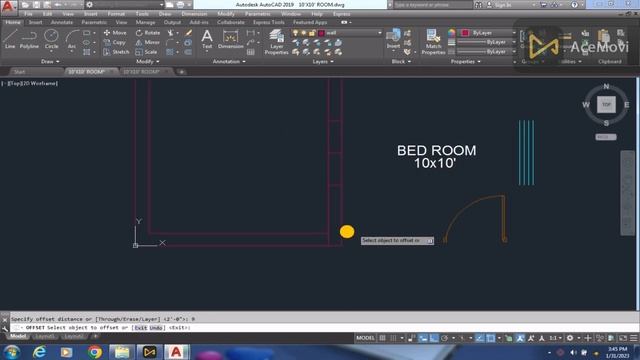This screenshot has height=360, width=640.
Task: Expand the Annotation panel
Action: click(x=229, y=62)
